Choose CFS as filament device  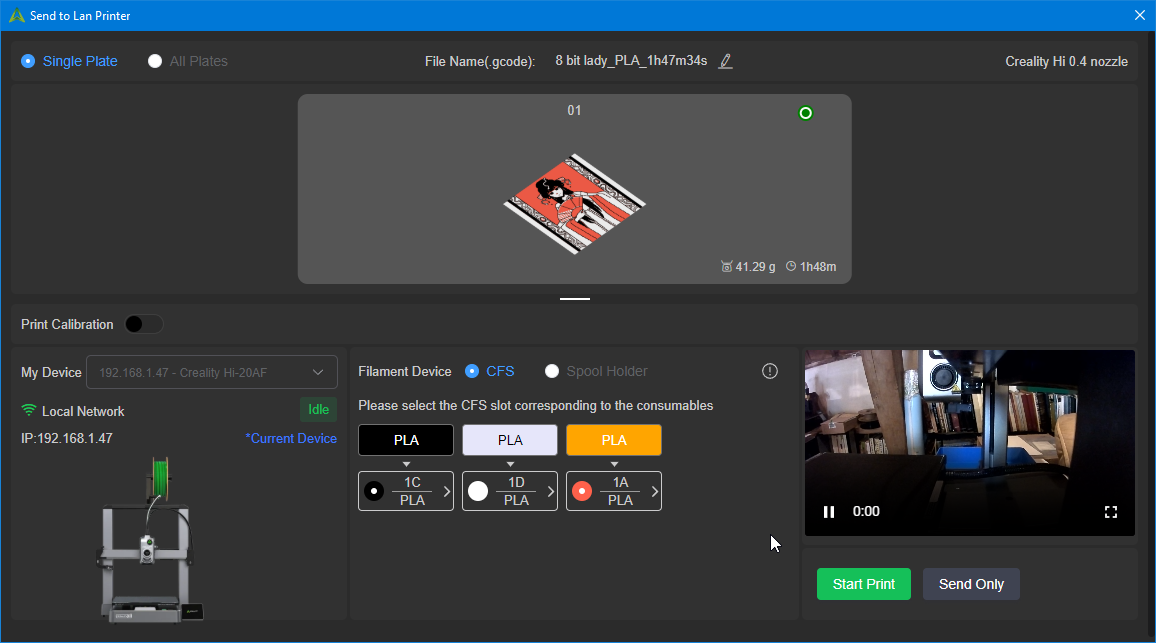click(490, 372)
